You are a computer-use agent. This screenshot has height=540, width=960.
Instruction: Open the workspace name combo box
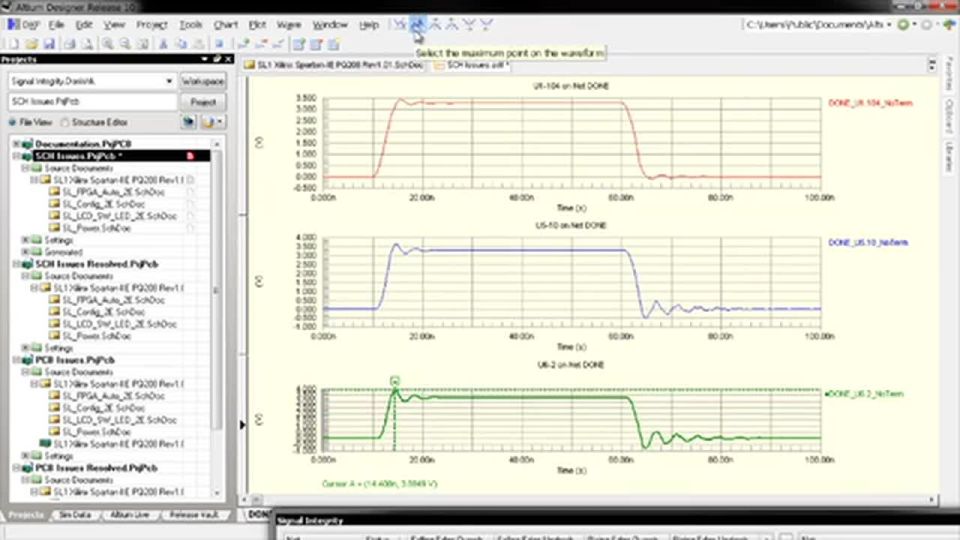coord(92,81)
